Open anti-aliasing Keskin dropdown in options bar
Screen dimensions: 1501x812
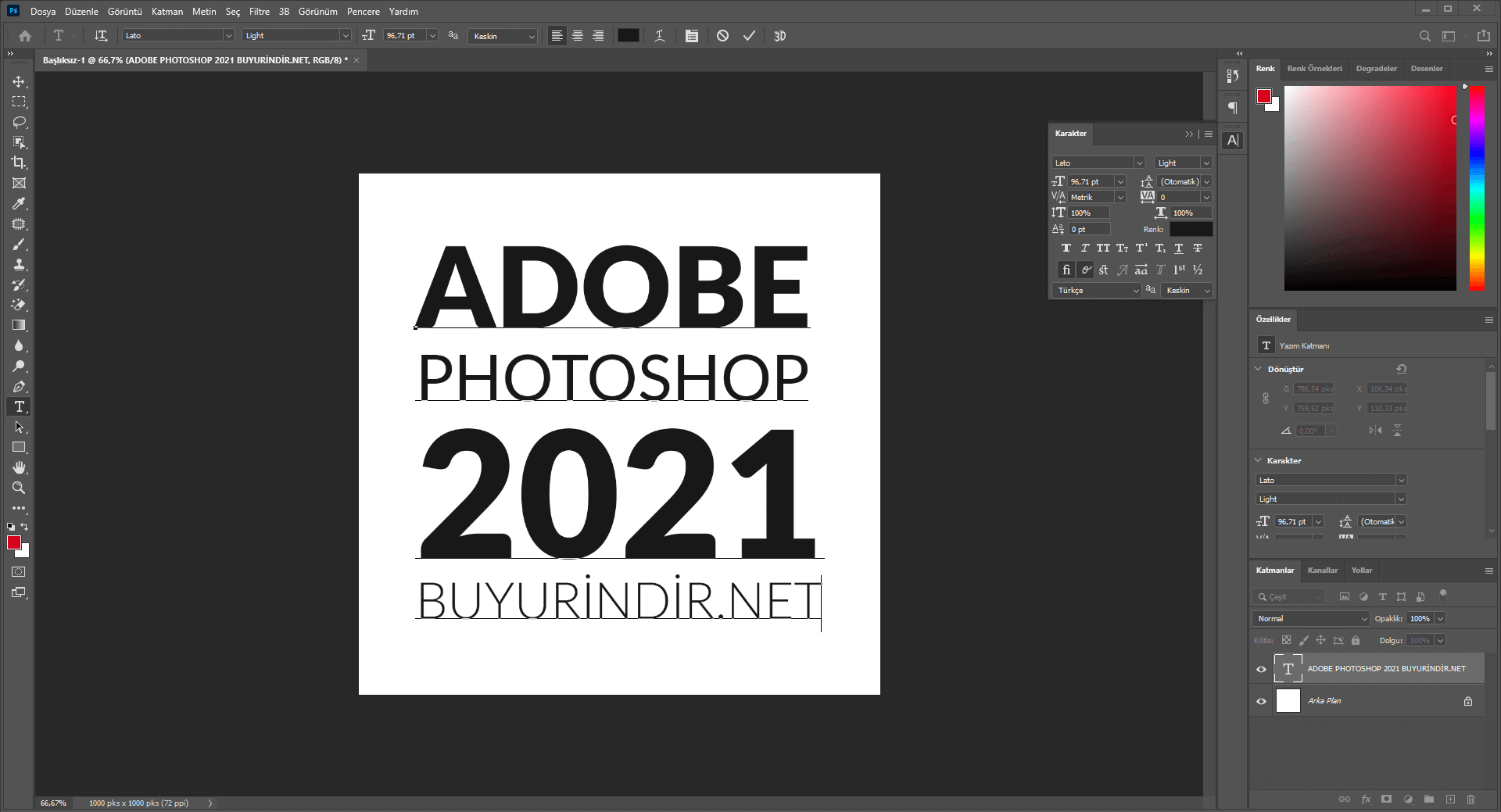point(503,36)
